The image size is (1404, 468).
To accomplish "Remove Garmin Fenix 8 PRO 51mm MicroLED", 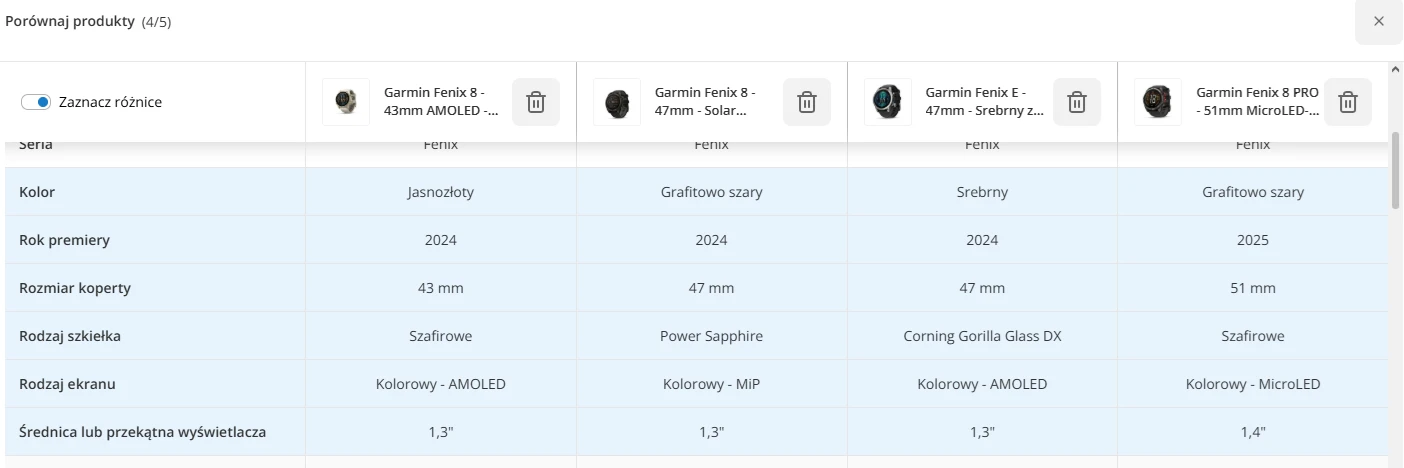I will (x=1348, y=102).
